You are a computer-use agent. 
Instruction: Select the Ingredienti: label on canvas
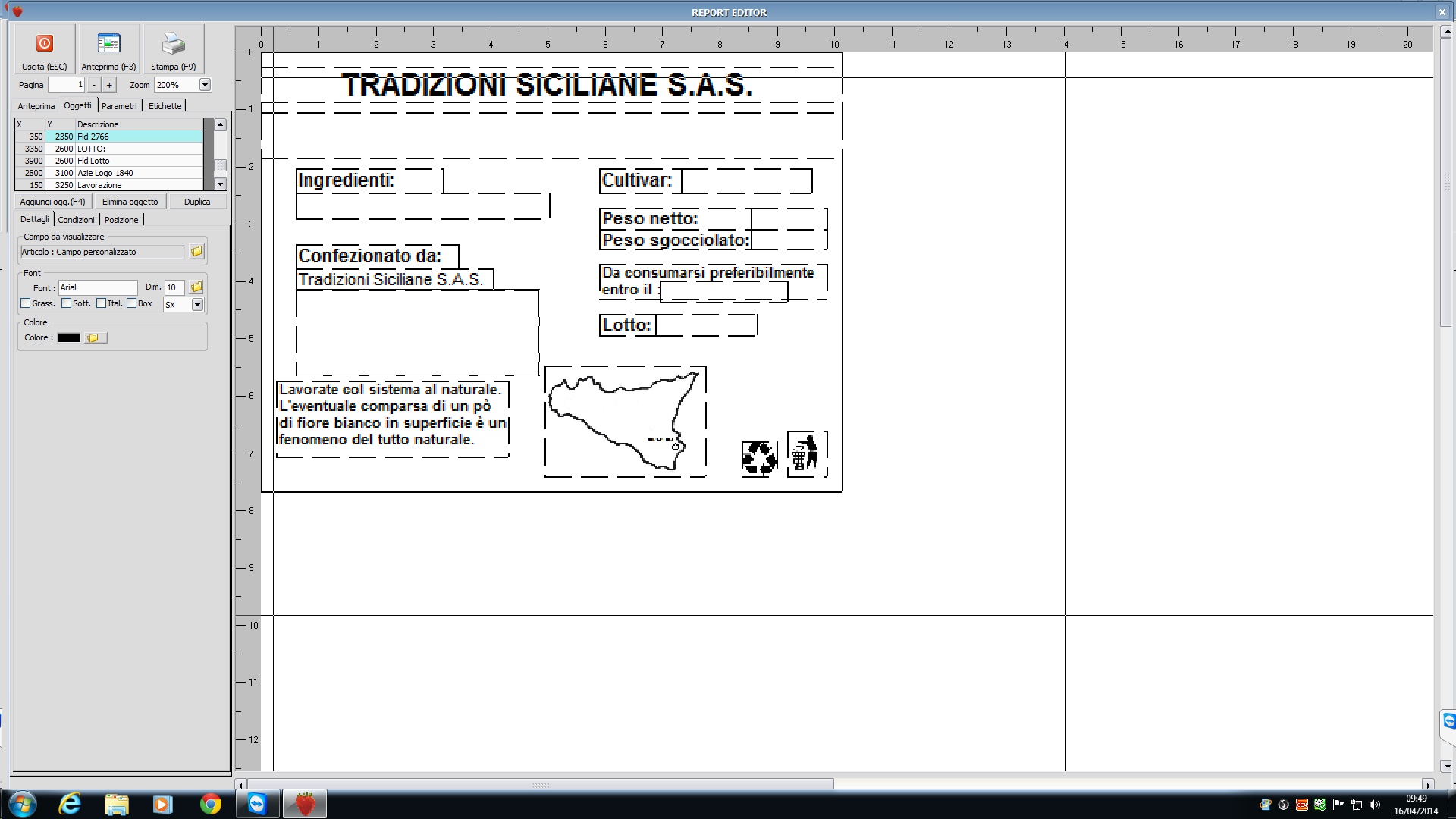point(347,180)
